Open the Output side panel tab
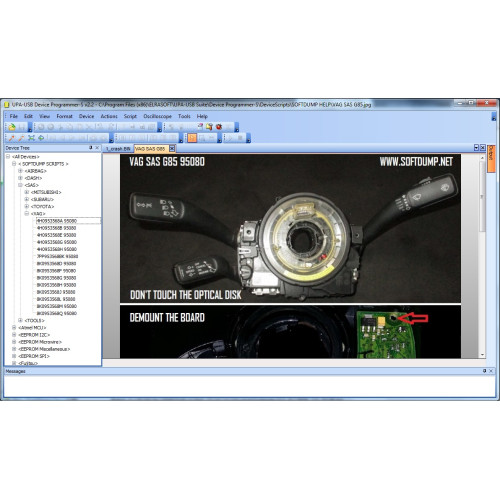Viewport: 500px width, 500px height. pos(491,159)
